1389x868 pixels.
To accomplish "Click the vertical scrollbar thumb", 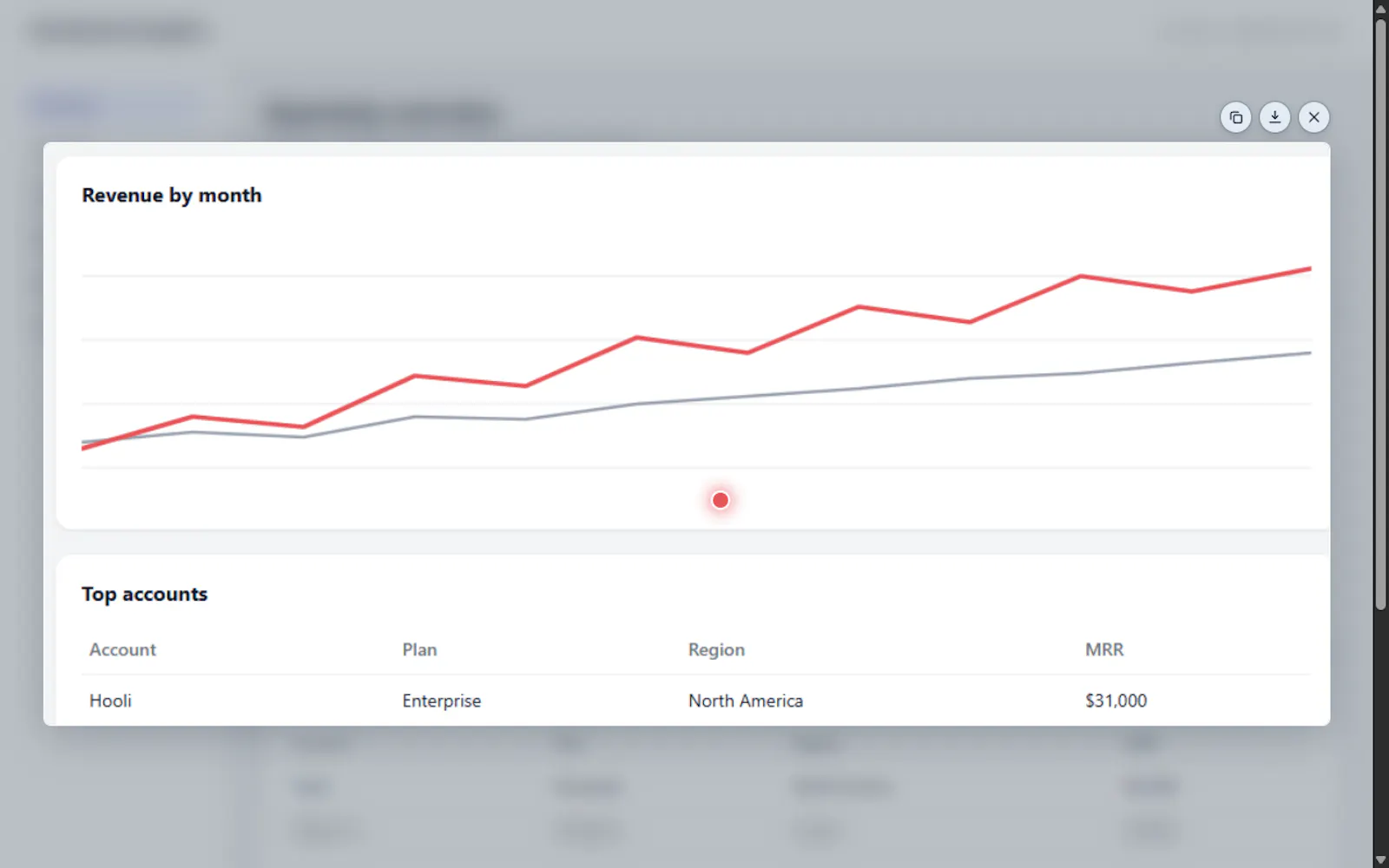I will click(x=1381, y=314).
